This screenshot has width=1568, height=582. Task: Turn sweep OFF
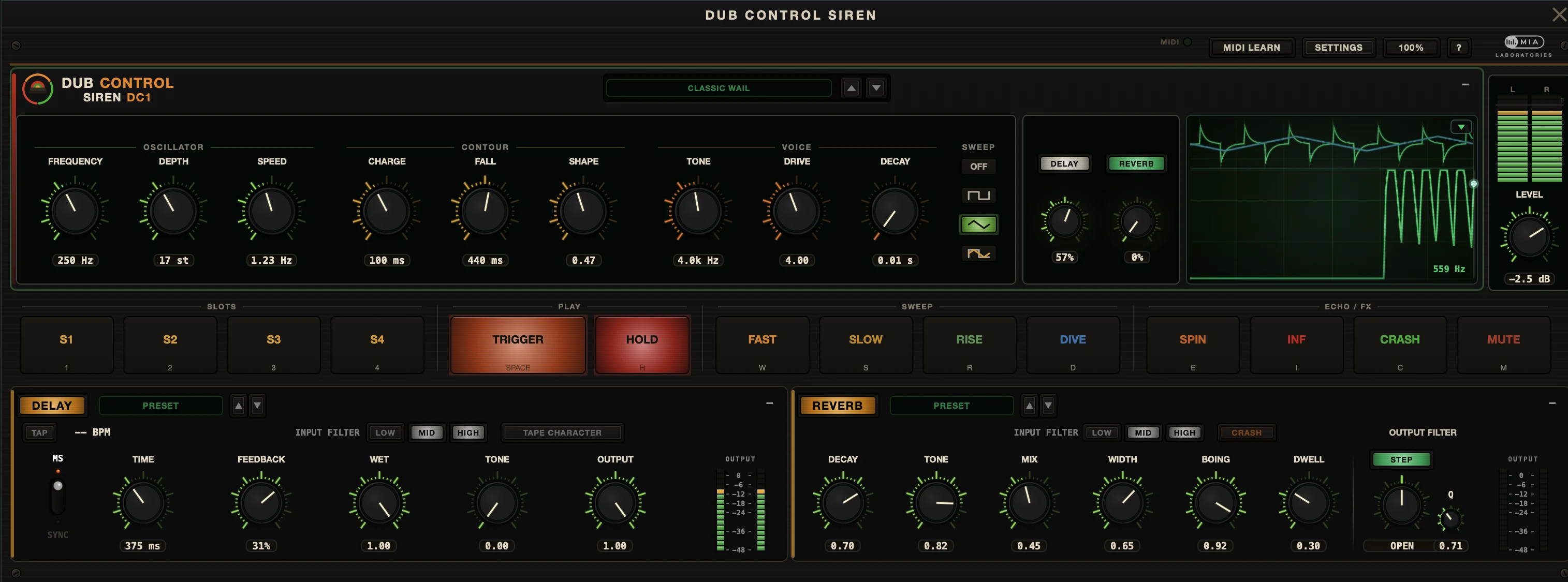pos(978,166)
